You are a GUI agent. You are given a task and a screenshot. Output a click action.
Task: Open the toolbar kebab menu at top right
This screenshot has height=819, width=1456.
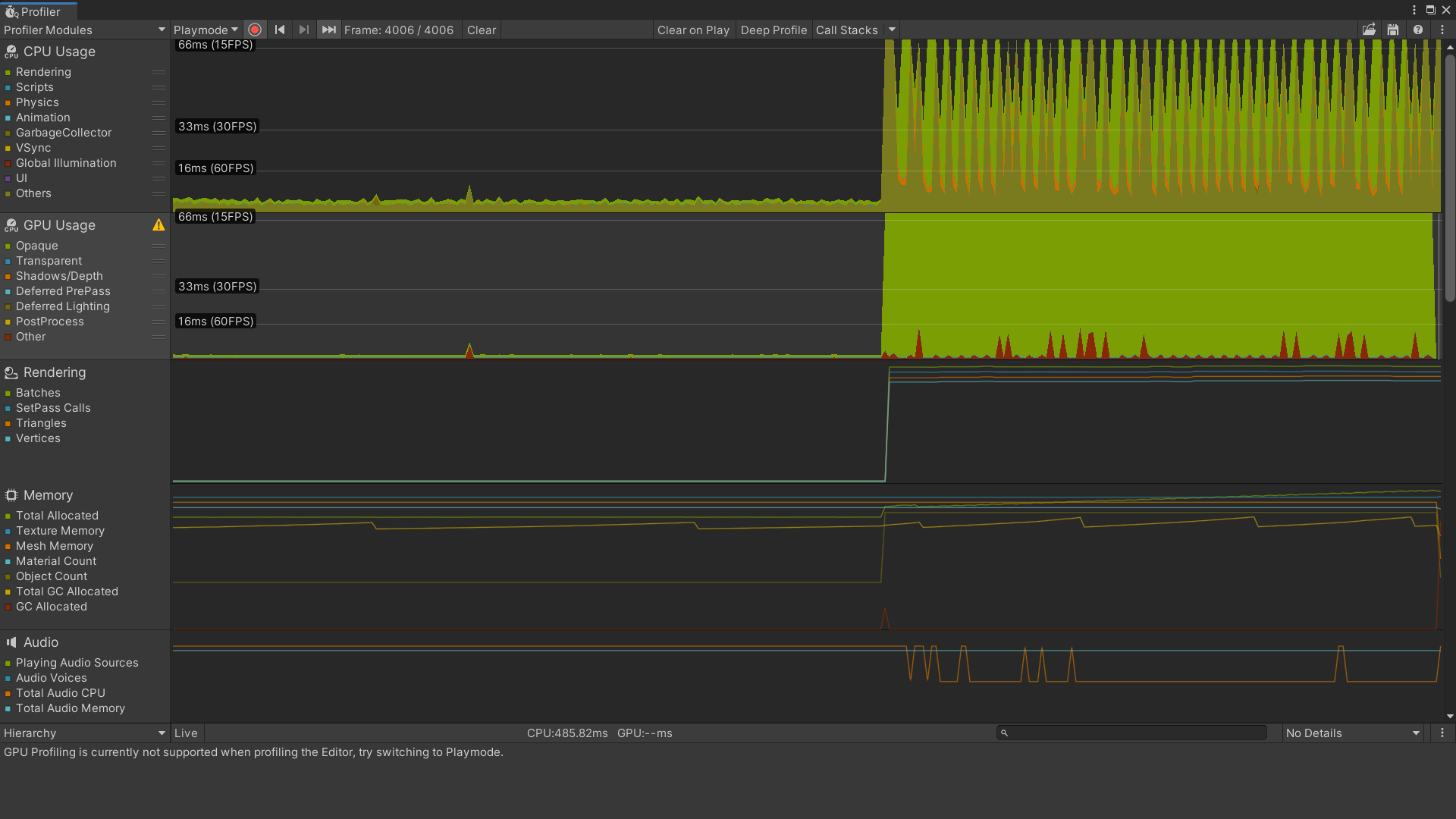[x=1442, y=30]
